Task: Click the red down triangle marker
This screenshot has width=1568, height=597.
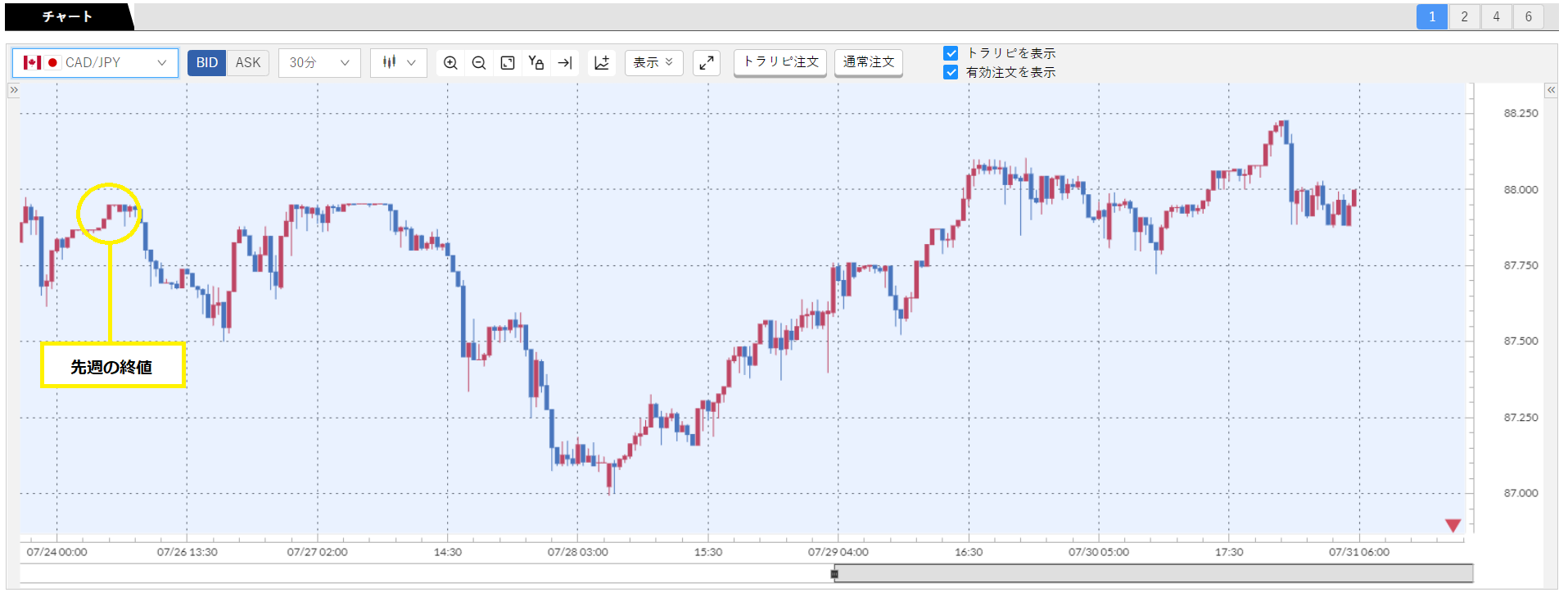Action: 1453,526
